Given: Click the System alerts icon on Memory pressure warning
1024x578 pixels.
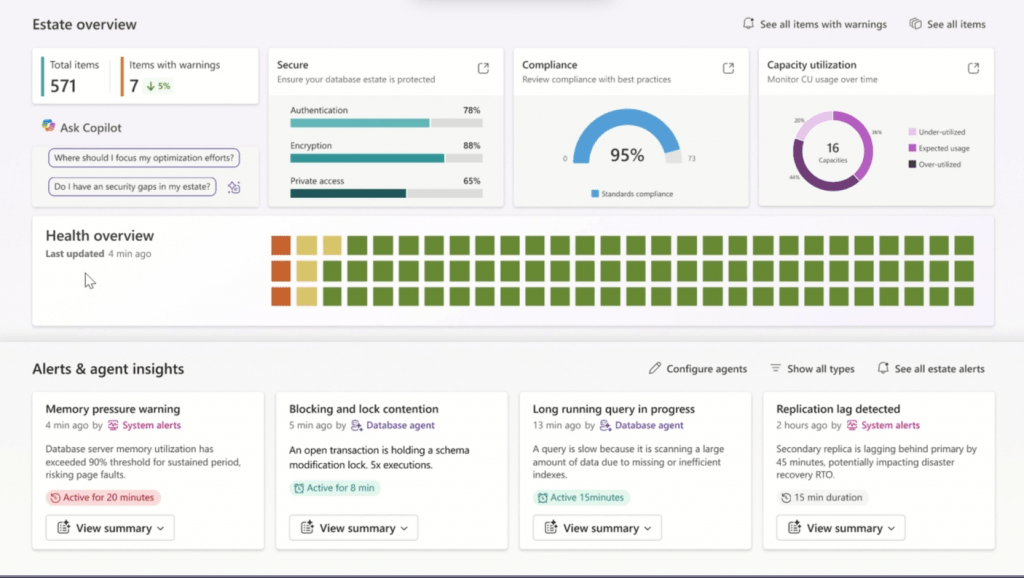Looking at the screenshot, I should pyautogui.click(x=115, y=426).
